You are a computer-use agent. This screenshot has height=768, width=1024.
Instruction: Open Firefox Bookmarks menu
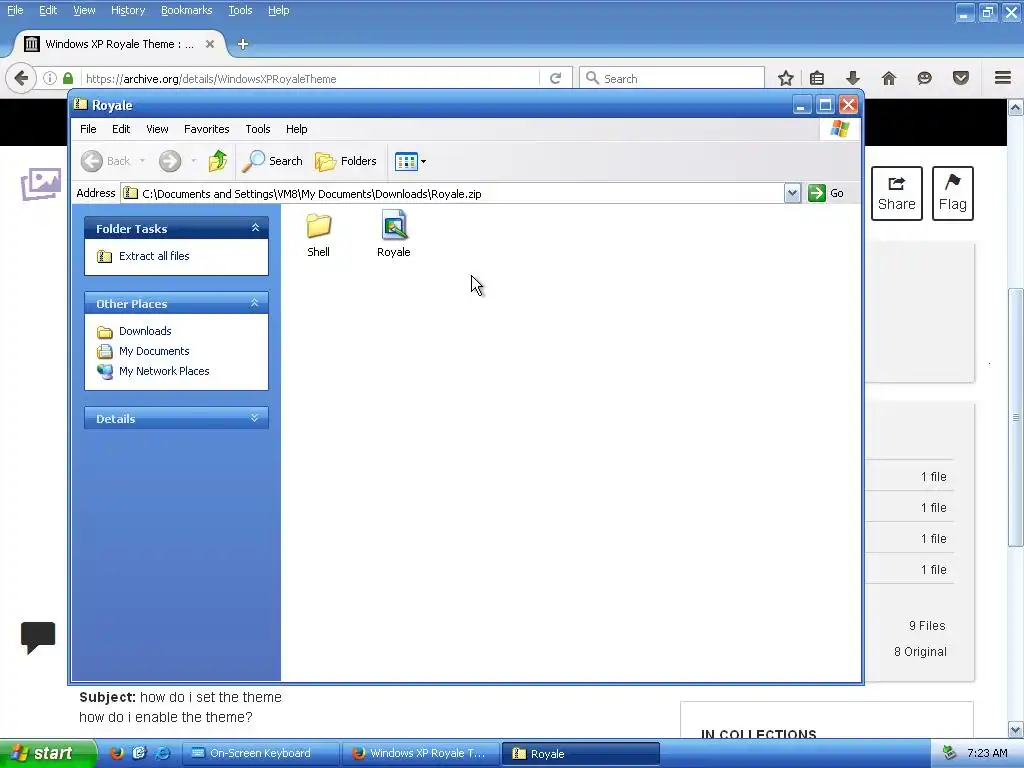tap(187, 10)
